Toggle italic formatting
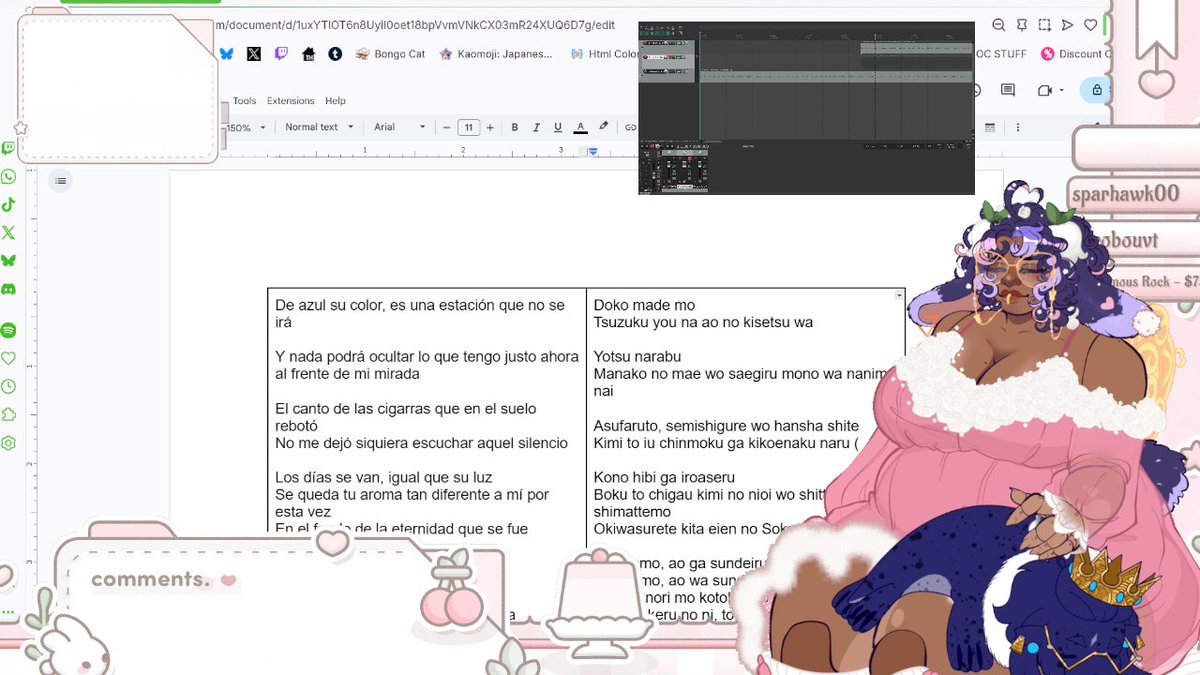 pos(536,127)
